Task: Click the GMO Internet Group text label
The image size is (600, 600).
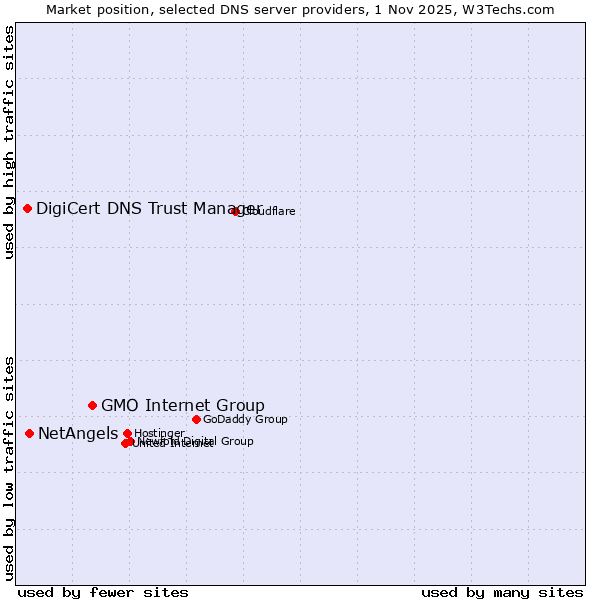Action: coord(183,405)
